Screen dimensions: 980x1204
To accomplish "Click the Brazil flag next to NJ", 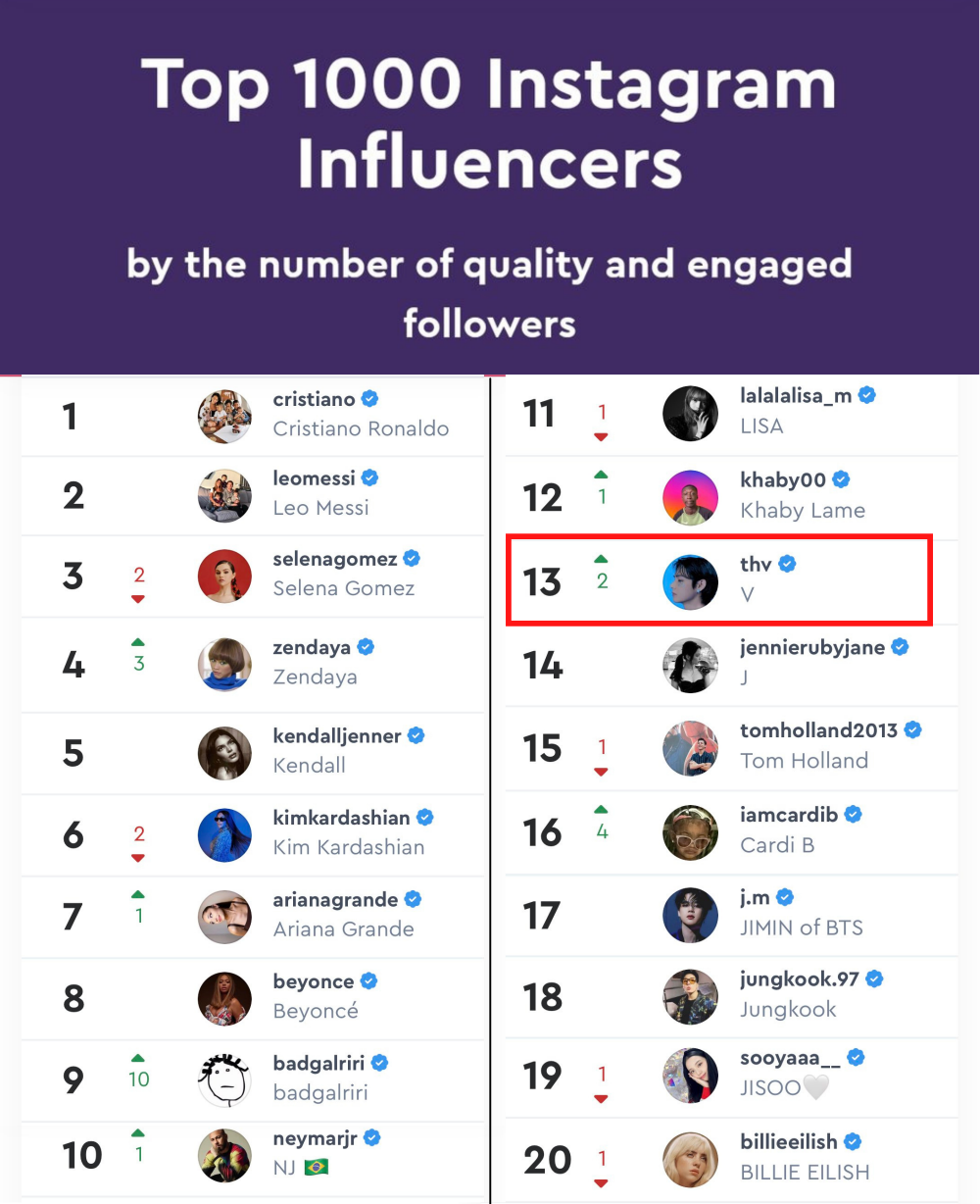I will point(317,1168).
